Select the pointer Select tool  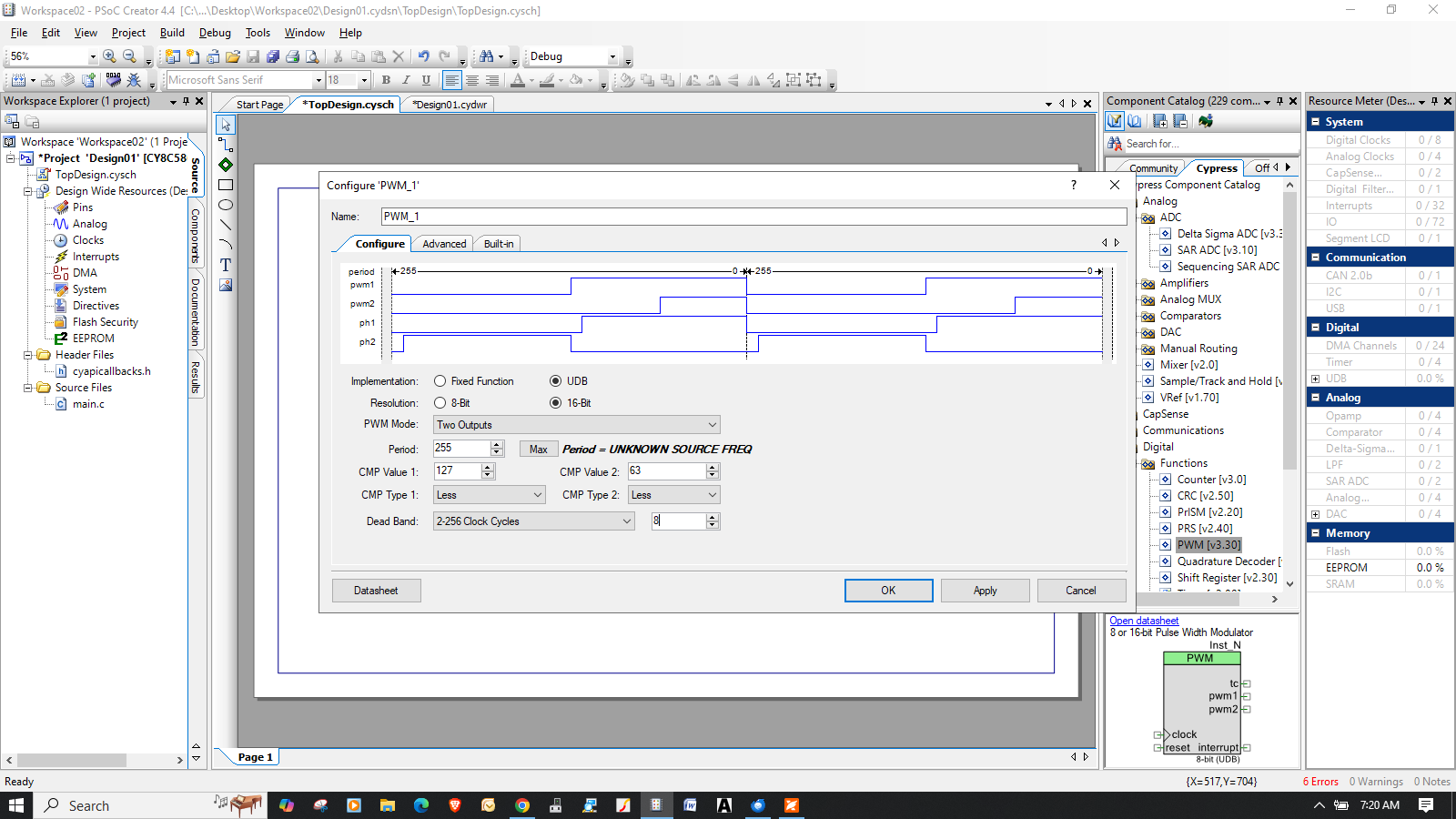point(226,125)
